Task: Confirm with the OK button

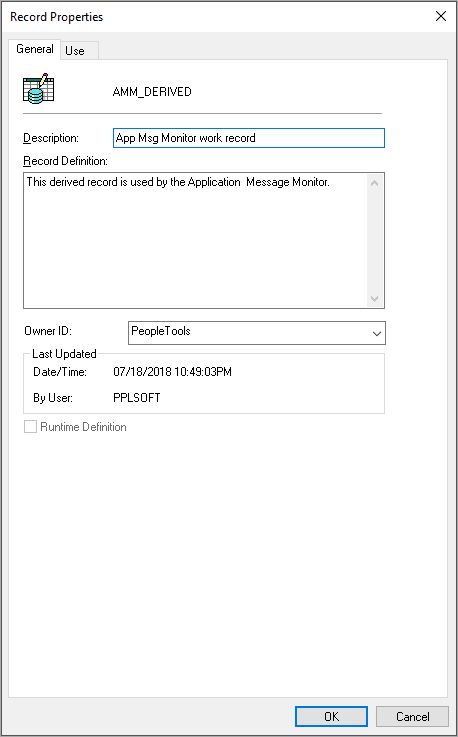Action: point(332,716)
